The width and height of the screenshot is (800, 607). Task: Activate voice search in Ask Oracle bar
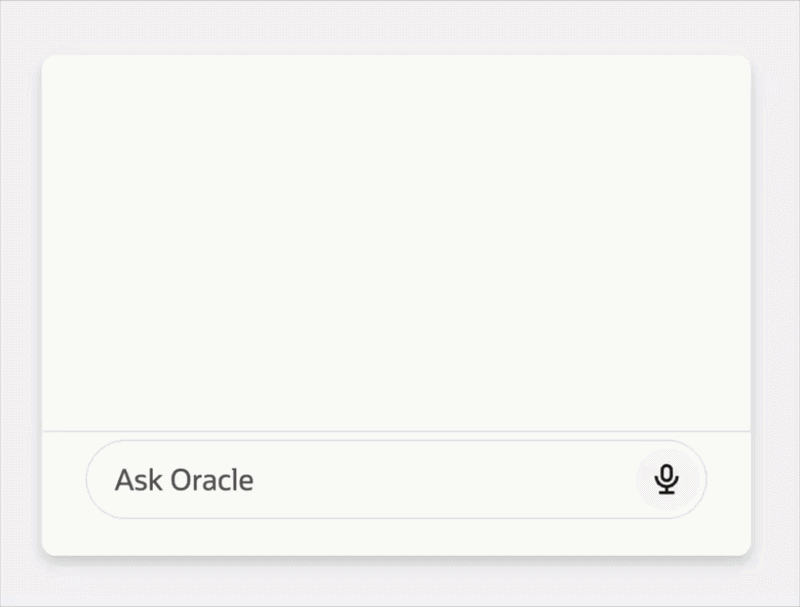(667, 480)
